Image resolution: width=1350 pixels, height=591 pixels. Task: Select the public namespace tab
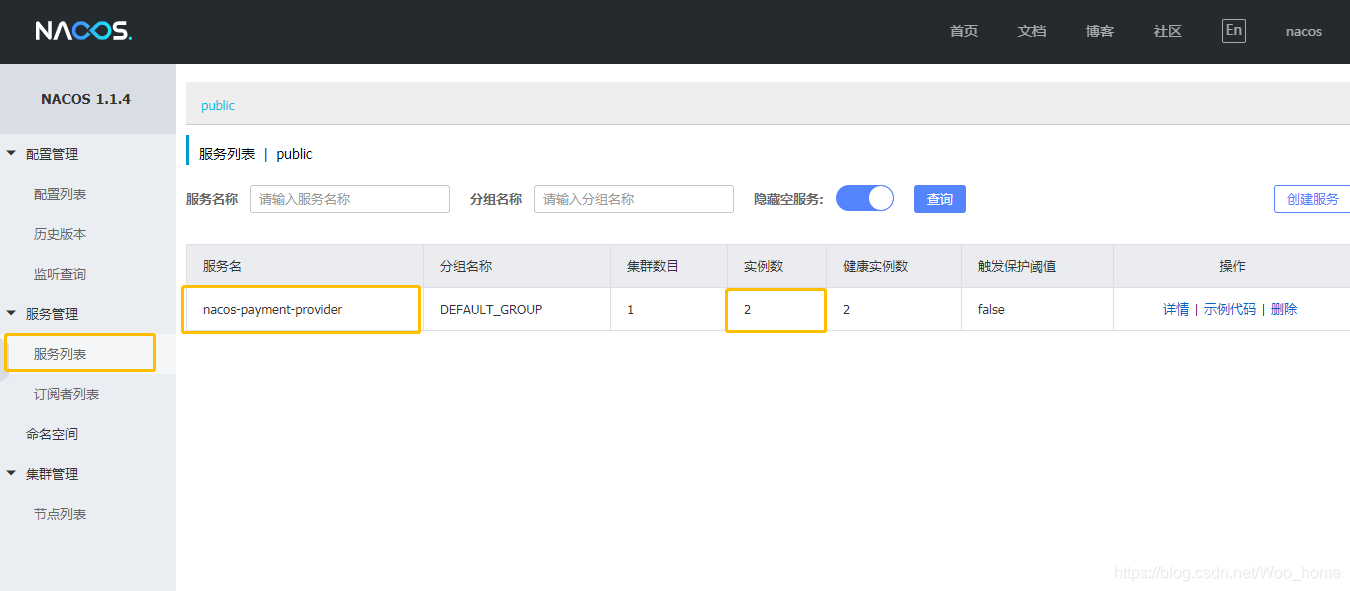[218, 105]
